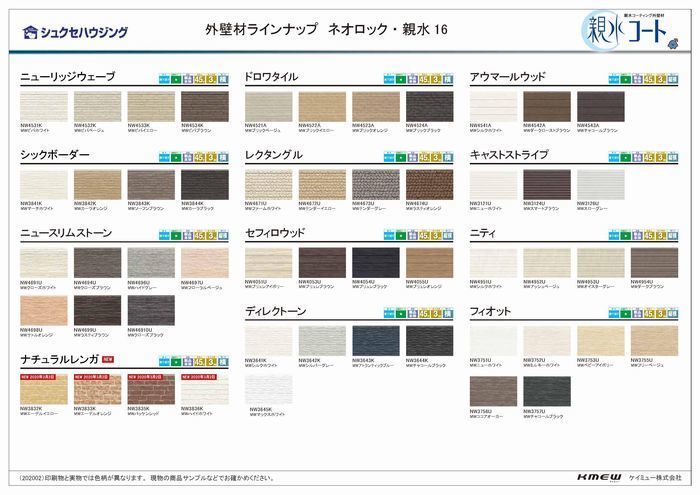Click the 45 badge in ナチュラルレンガ header
The height and width of the screenshot is (495, 700).
click(199, 362)
